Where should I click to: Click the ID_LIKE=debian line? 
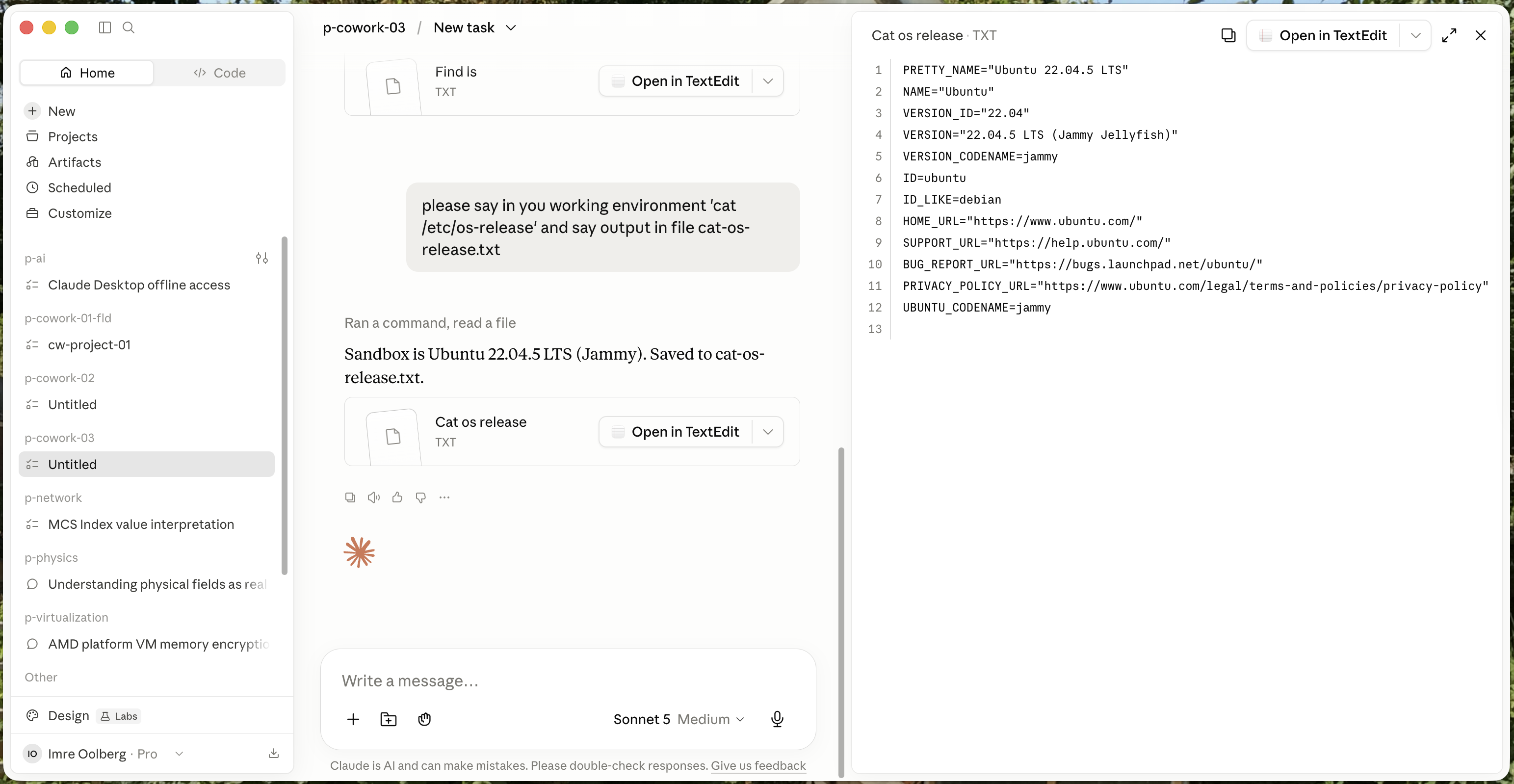tap(952, 200)
